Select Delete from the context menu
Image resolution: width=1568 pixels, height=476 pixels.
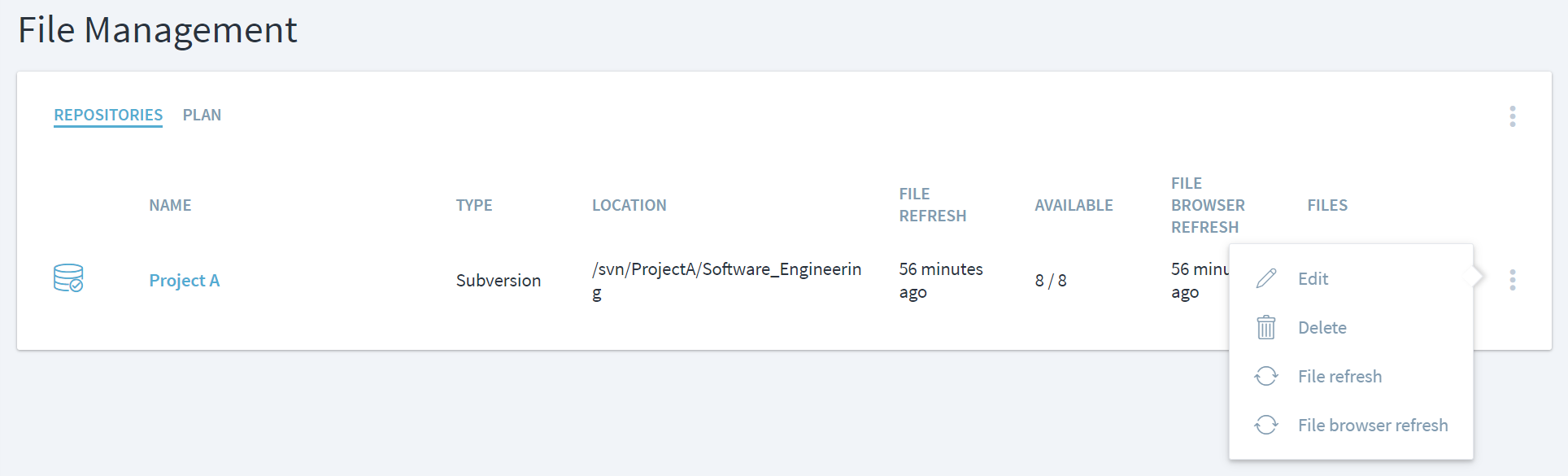pyautogui.click(x=1322, y=326)
